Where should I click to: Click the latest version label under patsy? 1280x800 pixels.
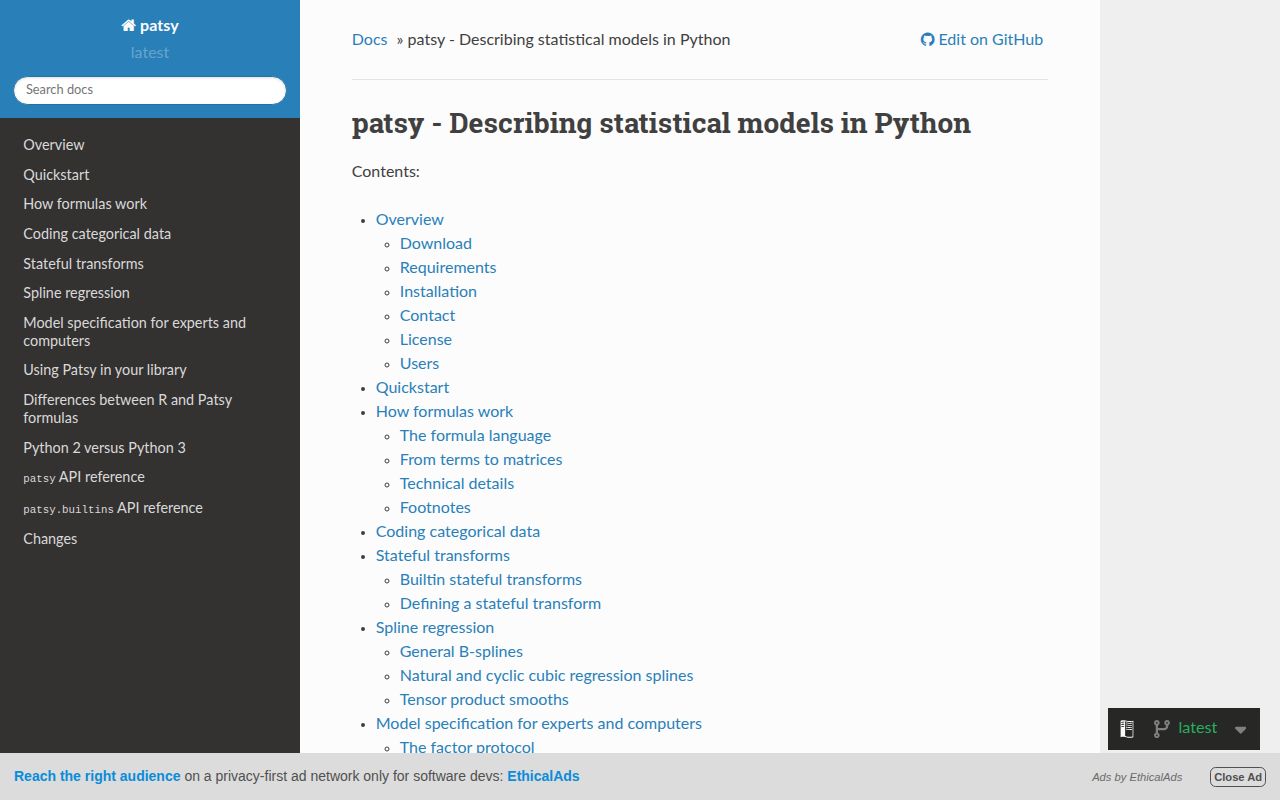[150, 53]
